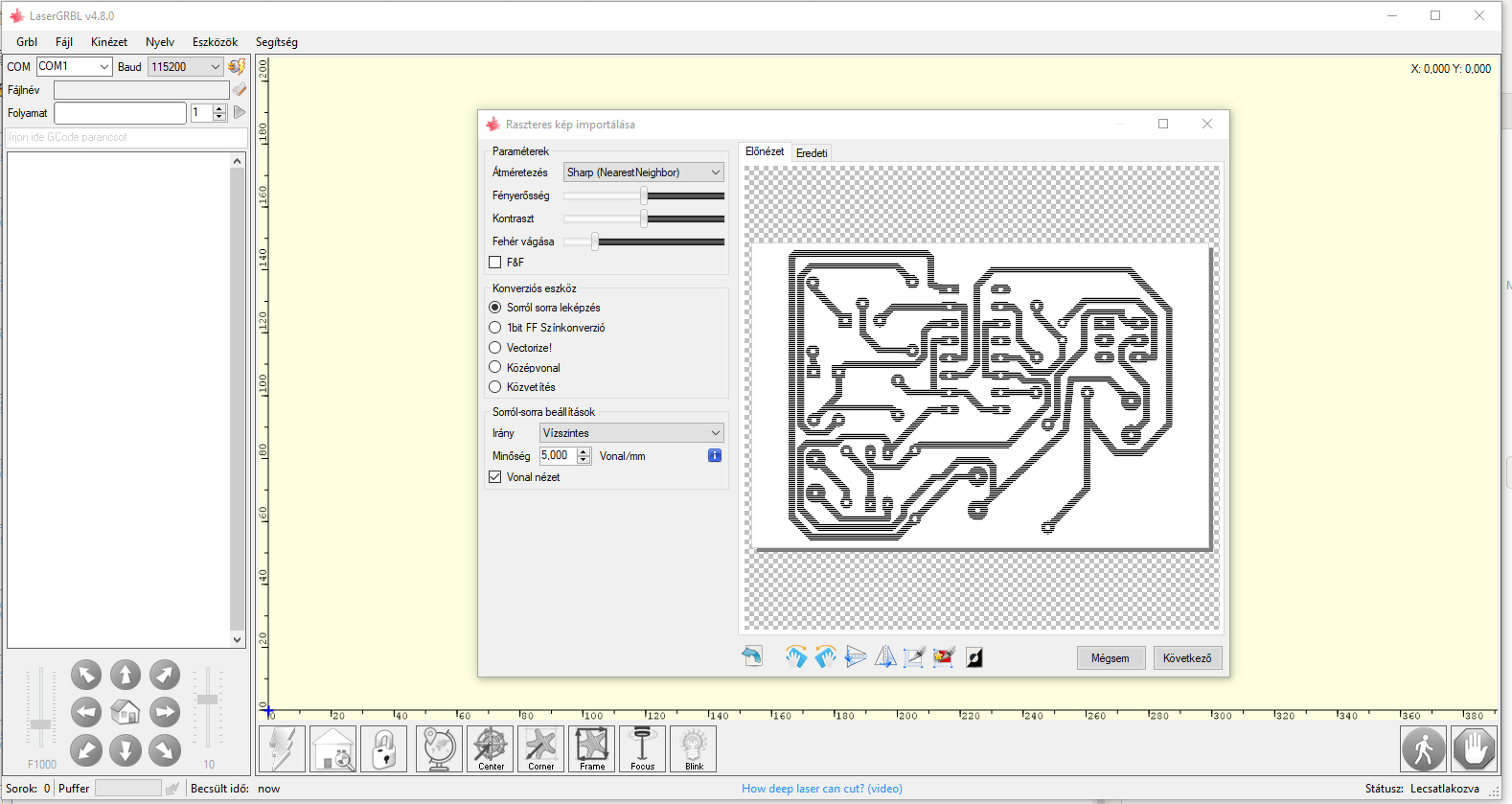Click the revert image icon in import dialog

tap(752, 656)
